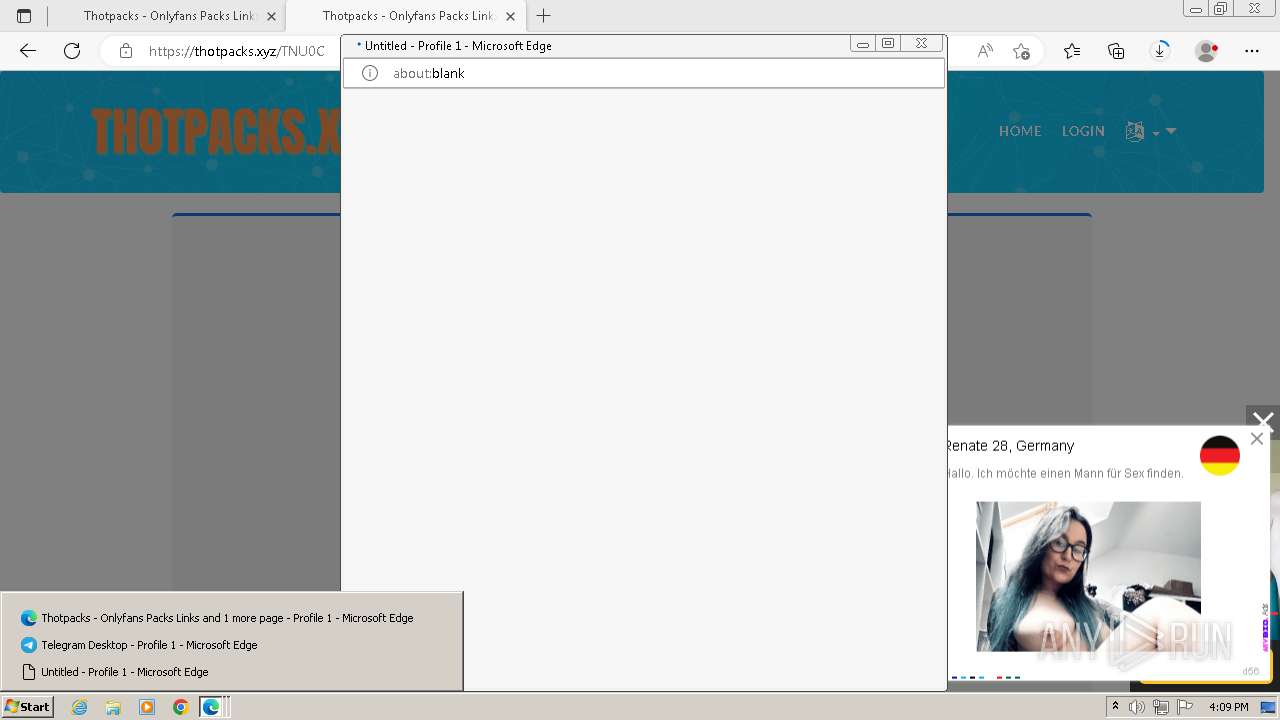This screenshot has width=1280, height=720.
Task: Open the tab actions menu icon in Edge
Action: point(24,16)
